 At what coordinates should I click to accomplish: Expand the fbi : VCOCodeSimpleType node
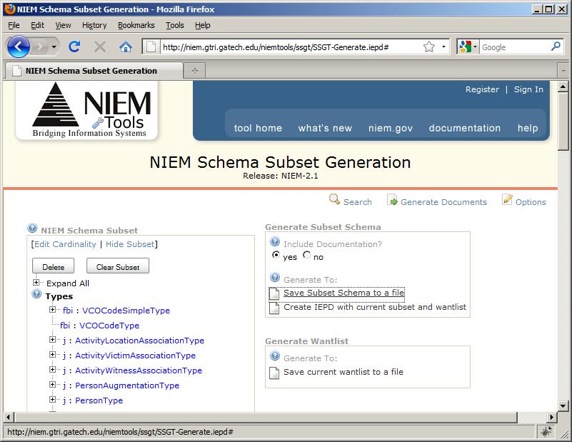(53, 310)
